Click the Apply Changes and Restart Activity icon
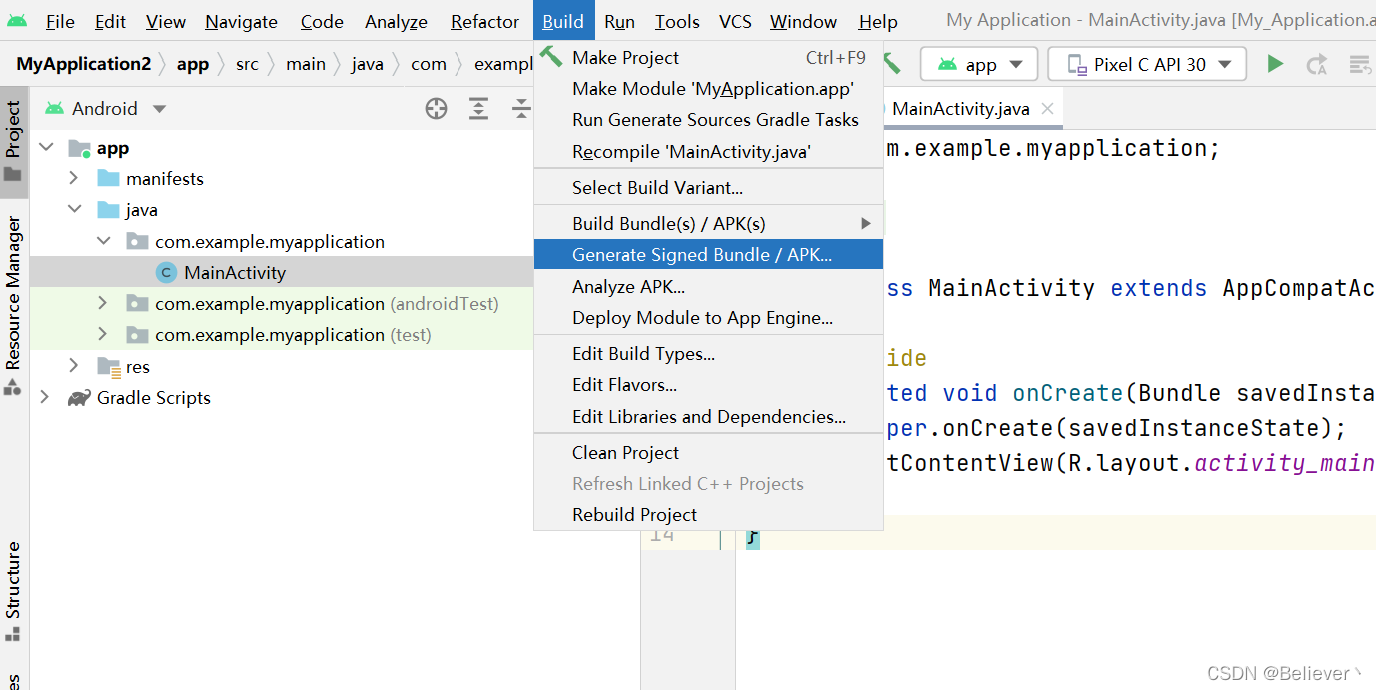 [x=1317, y=65]
